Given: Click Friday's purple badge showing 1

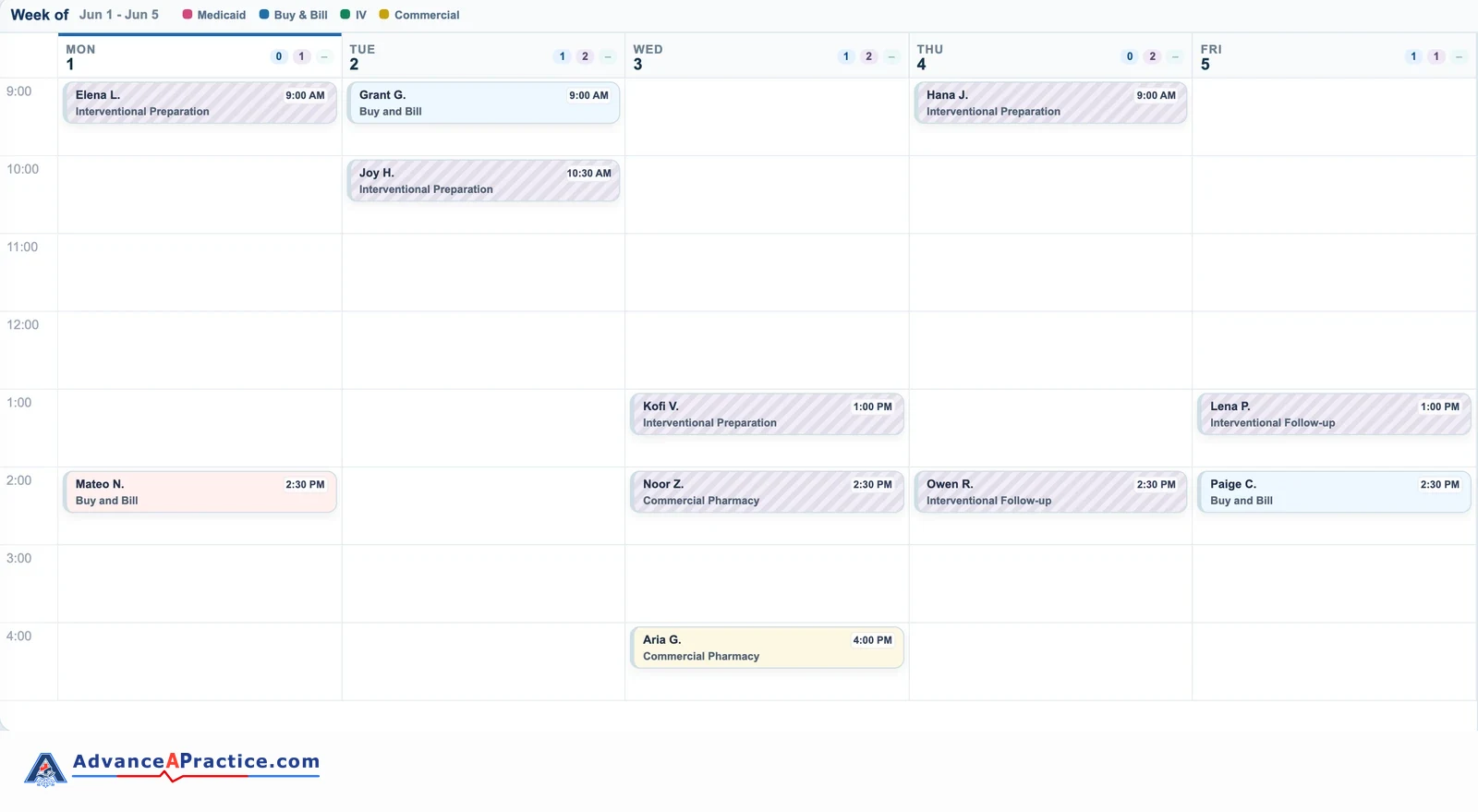Looking at the screenshot, I should (1436, 56).
